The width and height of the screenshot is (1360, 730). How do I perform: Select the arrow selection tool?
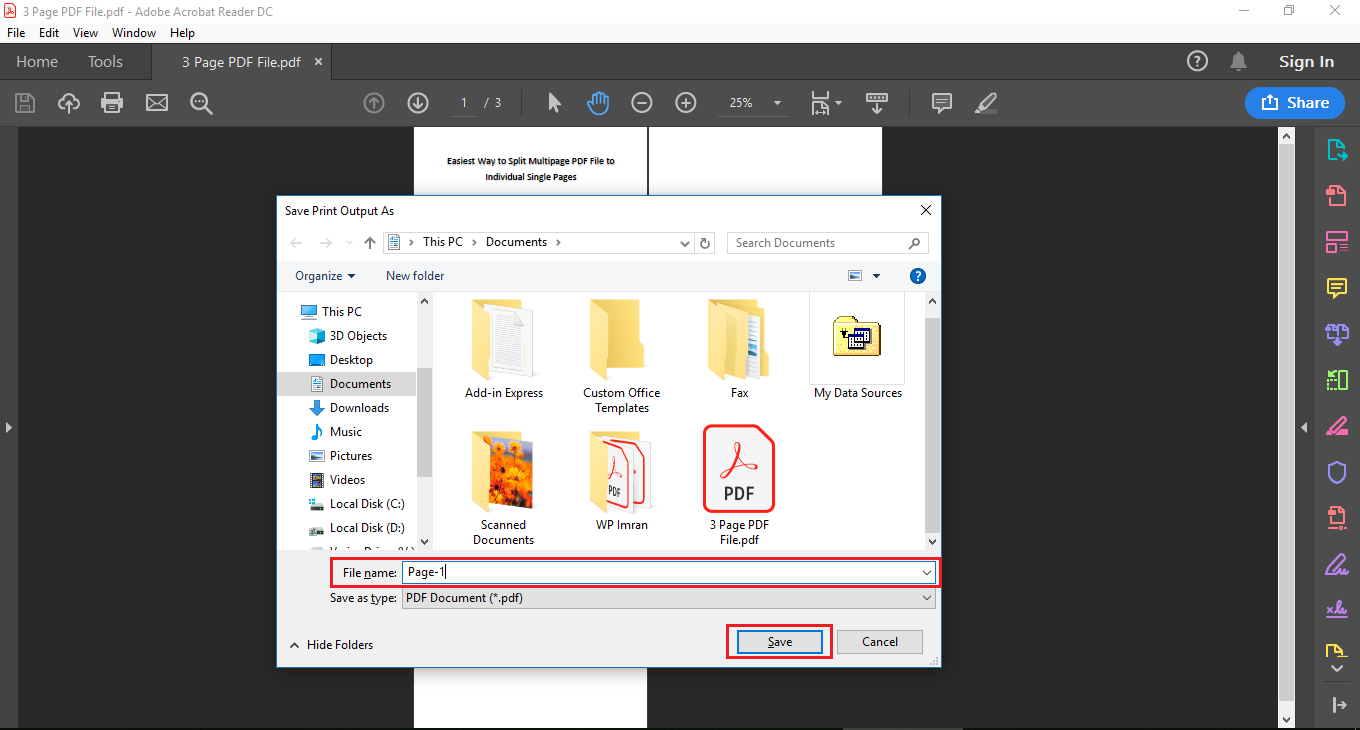point(555,103)
